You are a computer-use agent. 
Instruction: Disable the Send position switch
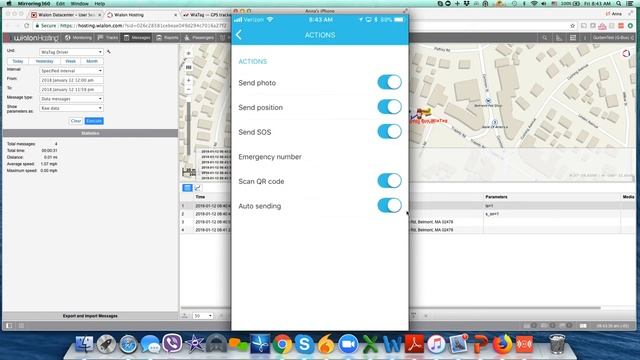[x=389, y=107]
